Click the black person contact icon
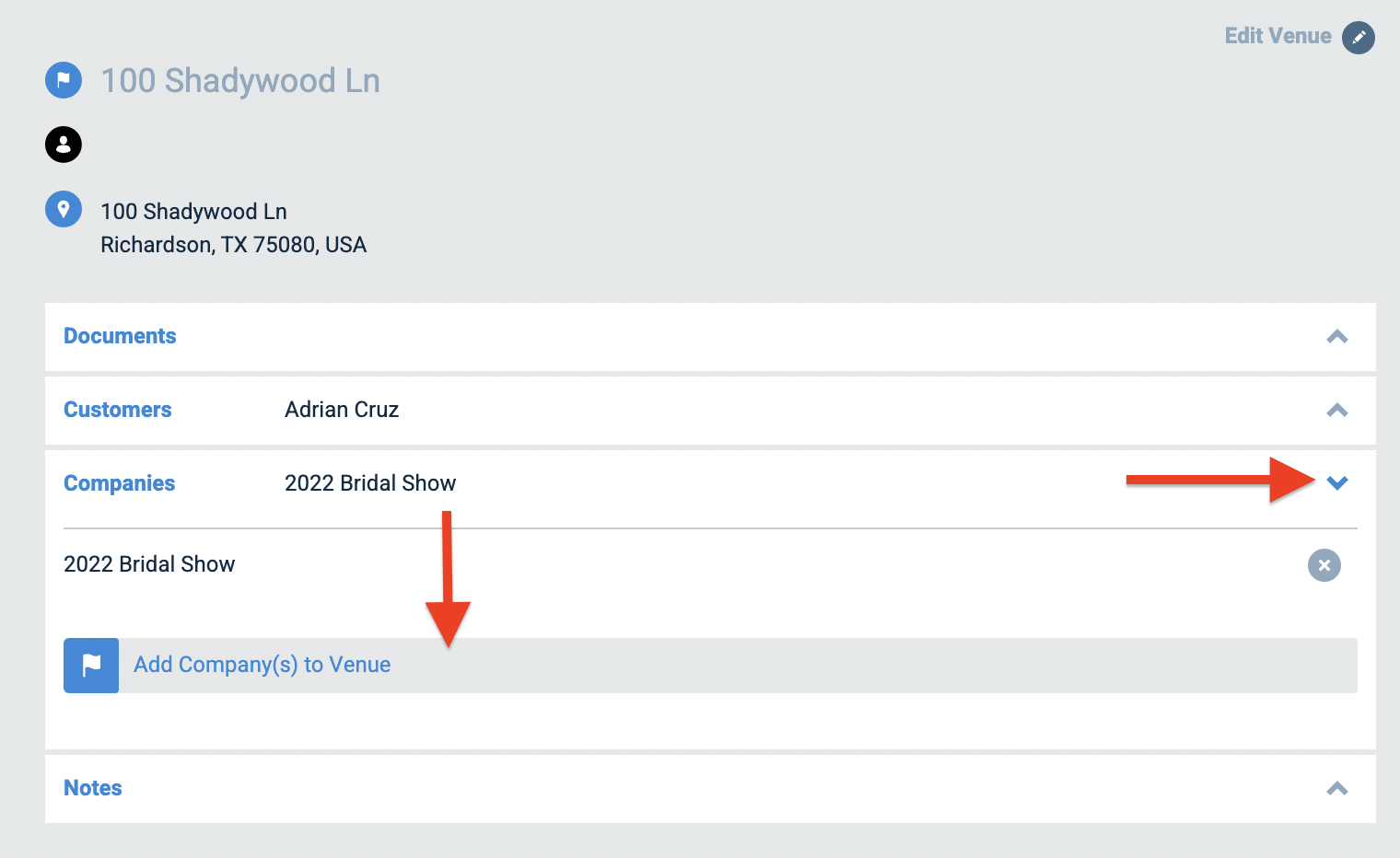Viewport: 1400px width, 858px height. click(x=64, y=145)
